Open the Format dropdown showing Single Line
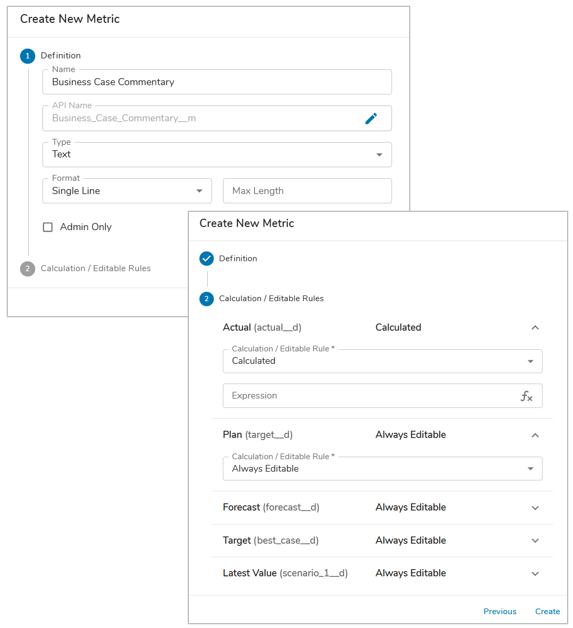The height and width of the screenshot is (628, 573). tap(127, 191)
